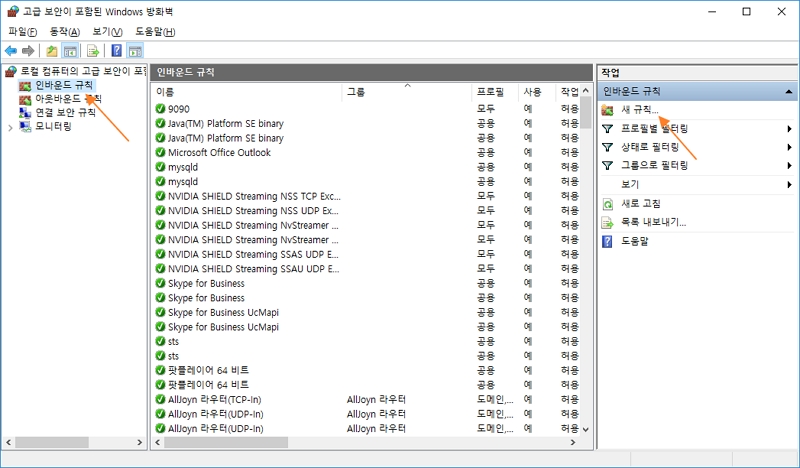The height and width of the screenshot is (468, 800).
Task: Click the Up one level folder icon
Action: 52,51
